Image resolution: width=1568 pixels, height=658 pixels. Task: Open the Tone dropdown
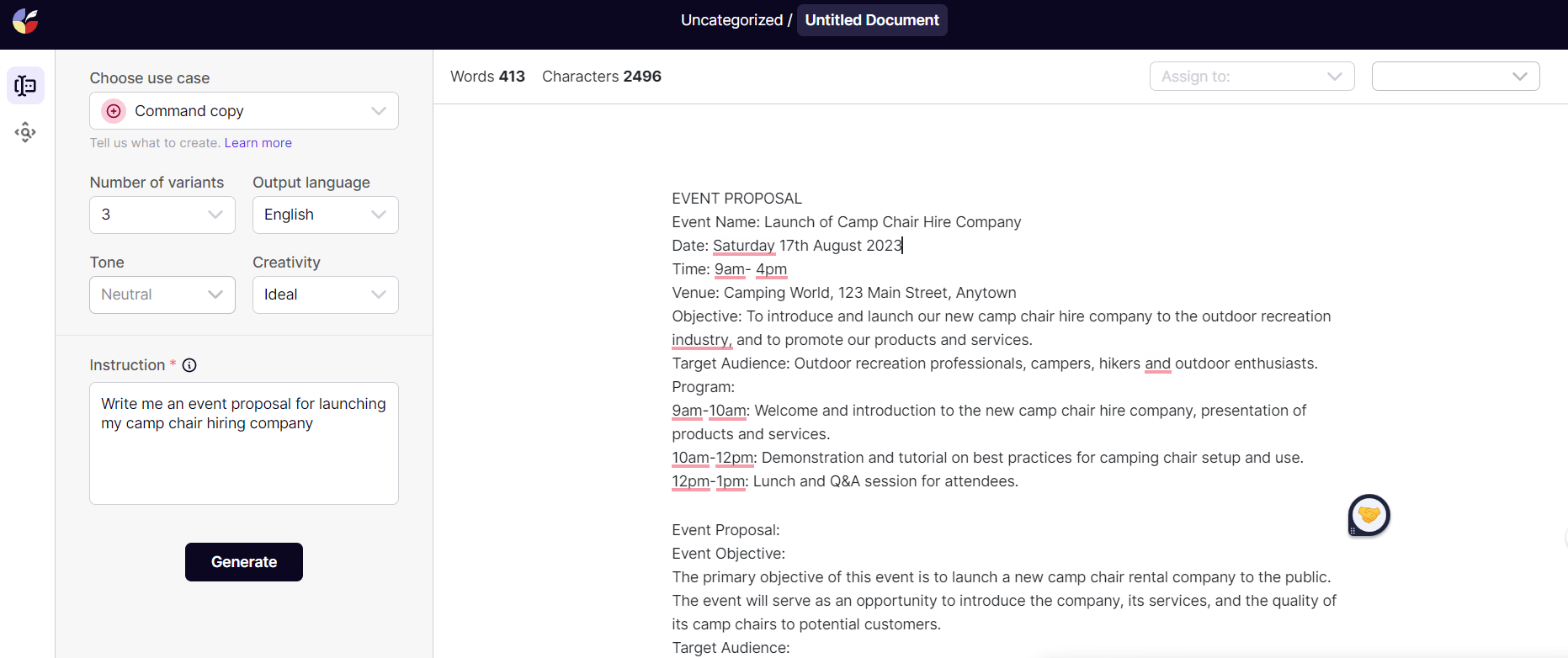162,295
